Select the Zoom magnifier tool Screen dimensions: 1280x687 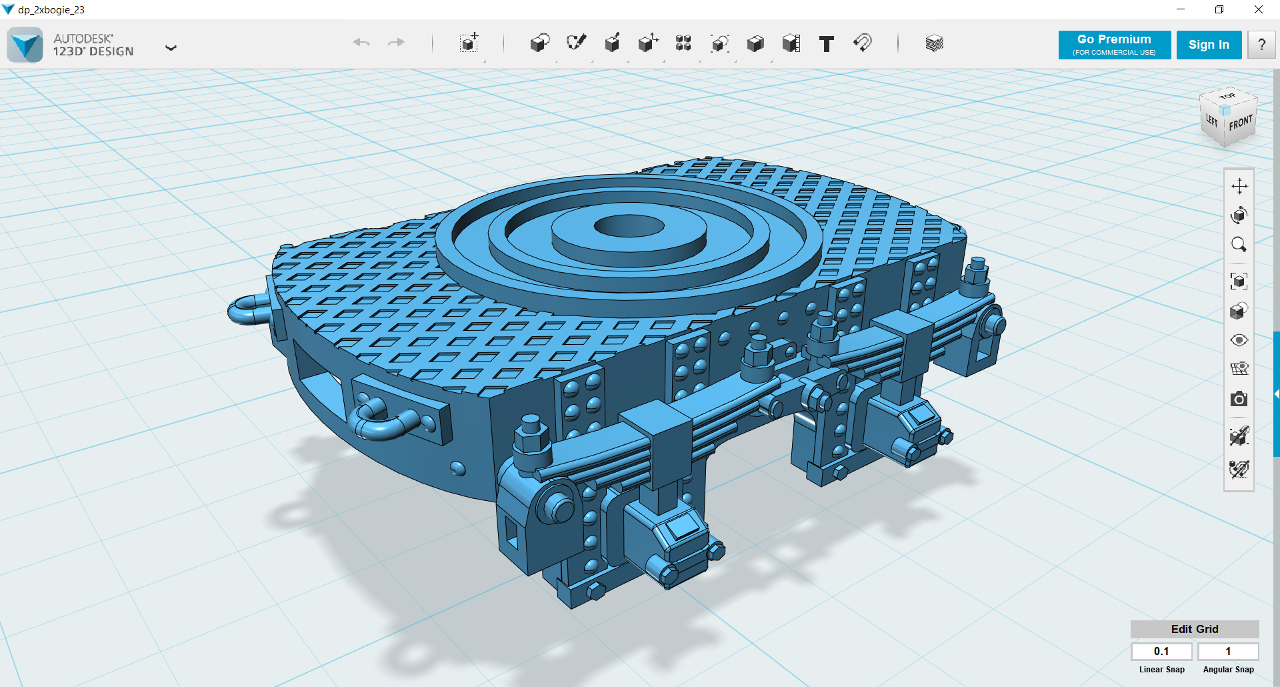(1239, 244)
